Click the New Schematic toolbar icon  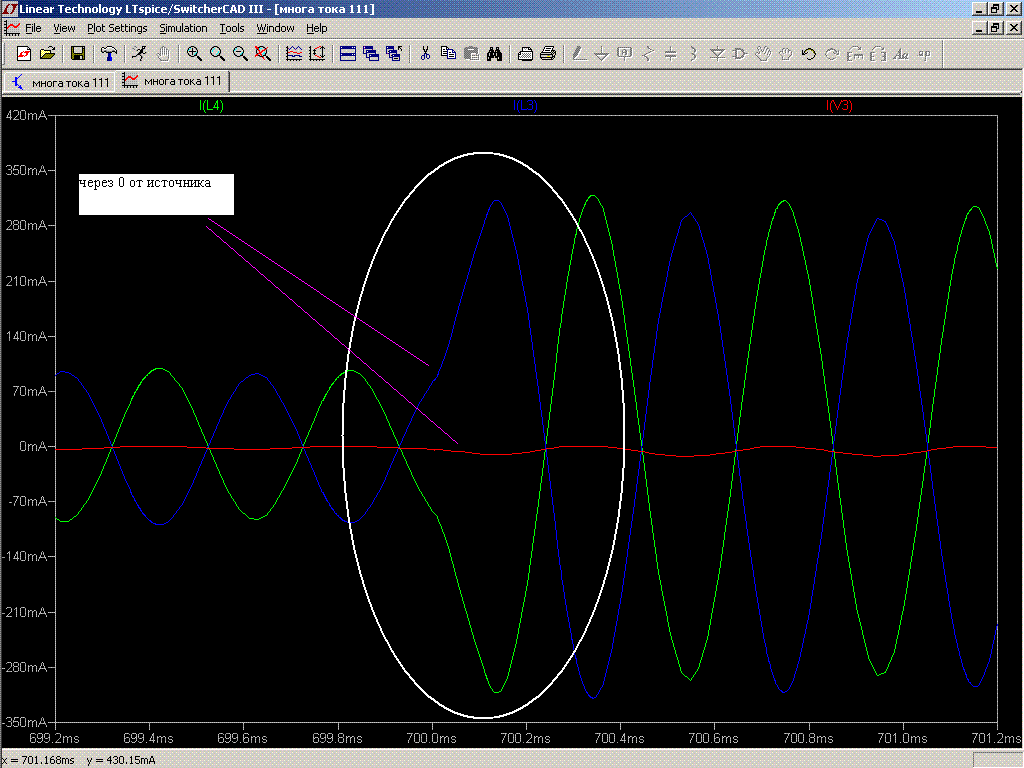point(24,54)
